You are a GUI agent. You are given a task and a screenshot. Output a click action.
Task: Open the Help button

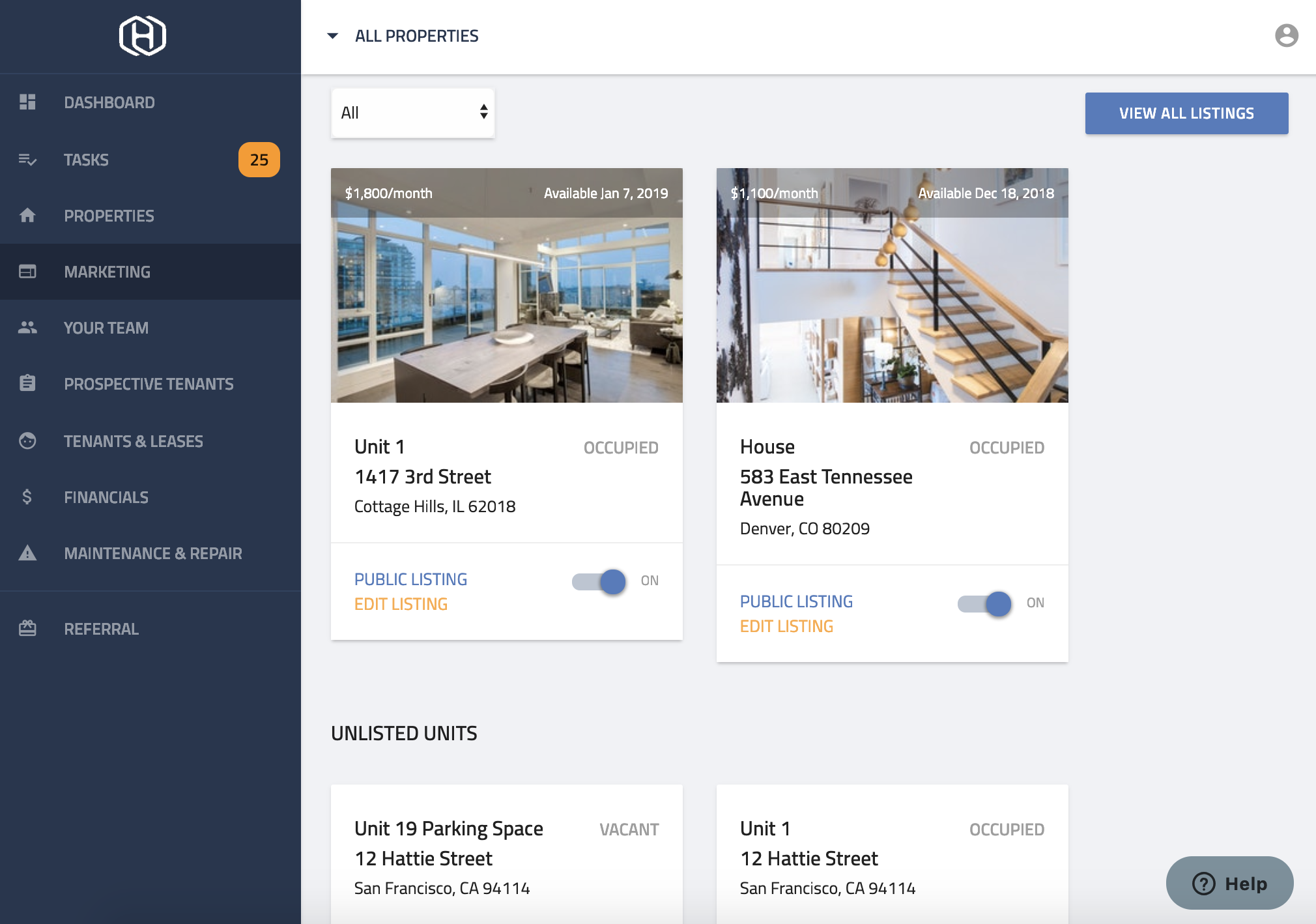pyautogui.click(x=1229, y=883)
